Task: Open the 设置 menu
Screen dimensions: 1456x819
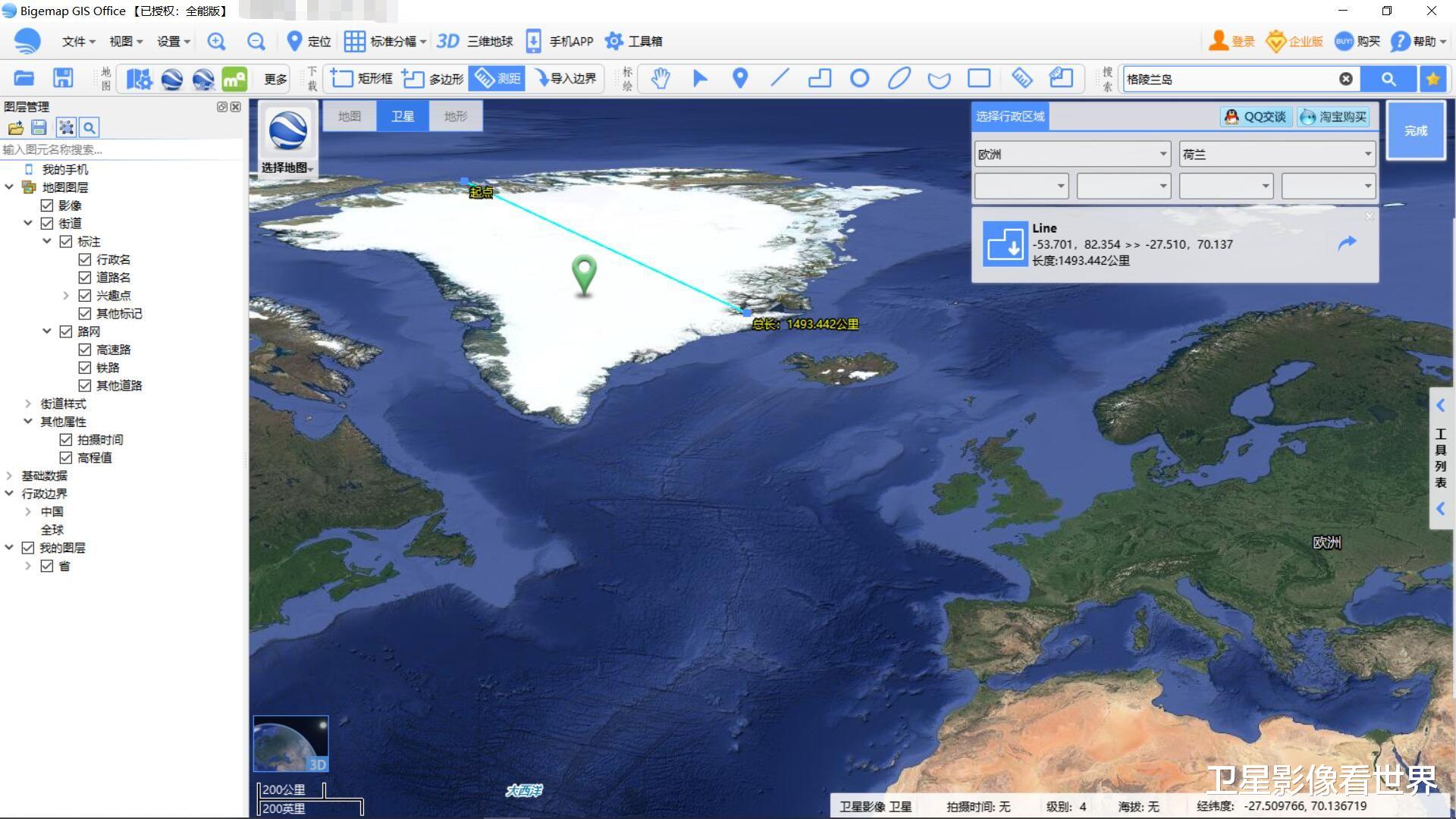Action: 174,42
